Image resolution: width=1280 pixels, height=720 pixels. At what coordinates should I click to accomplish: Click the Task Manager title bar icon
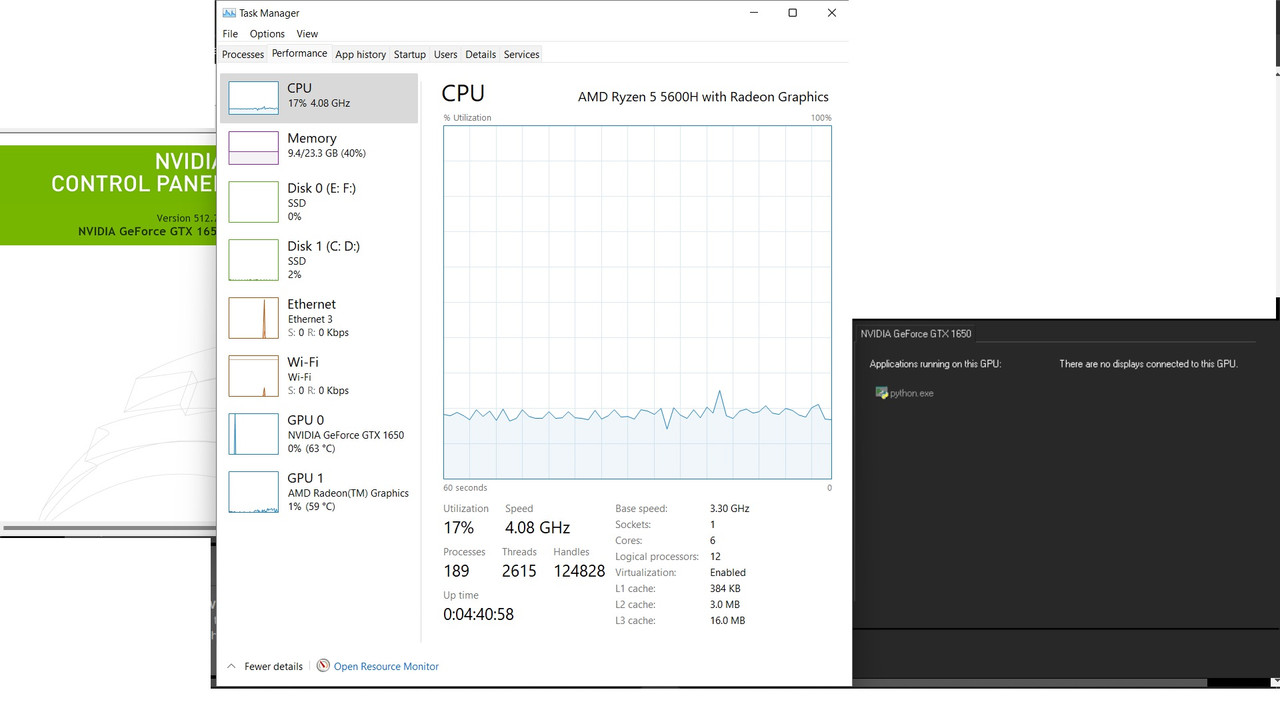[x=229, y=13]
